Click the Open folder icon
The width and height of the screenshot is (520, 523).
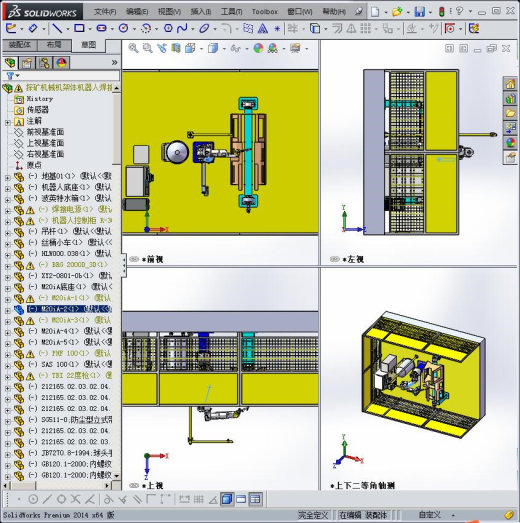pyautogui.click(x=397, y=12)
